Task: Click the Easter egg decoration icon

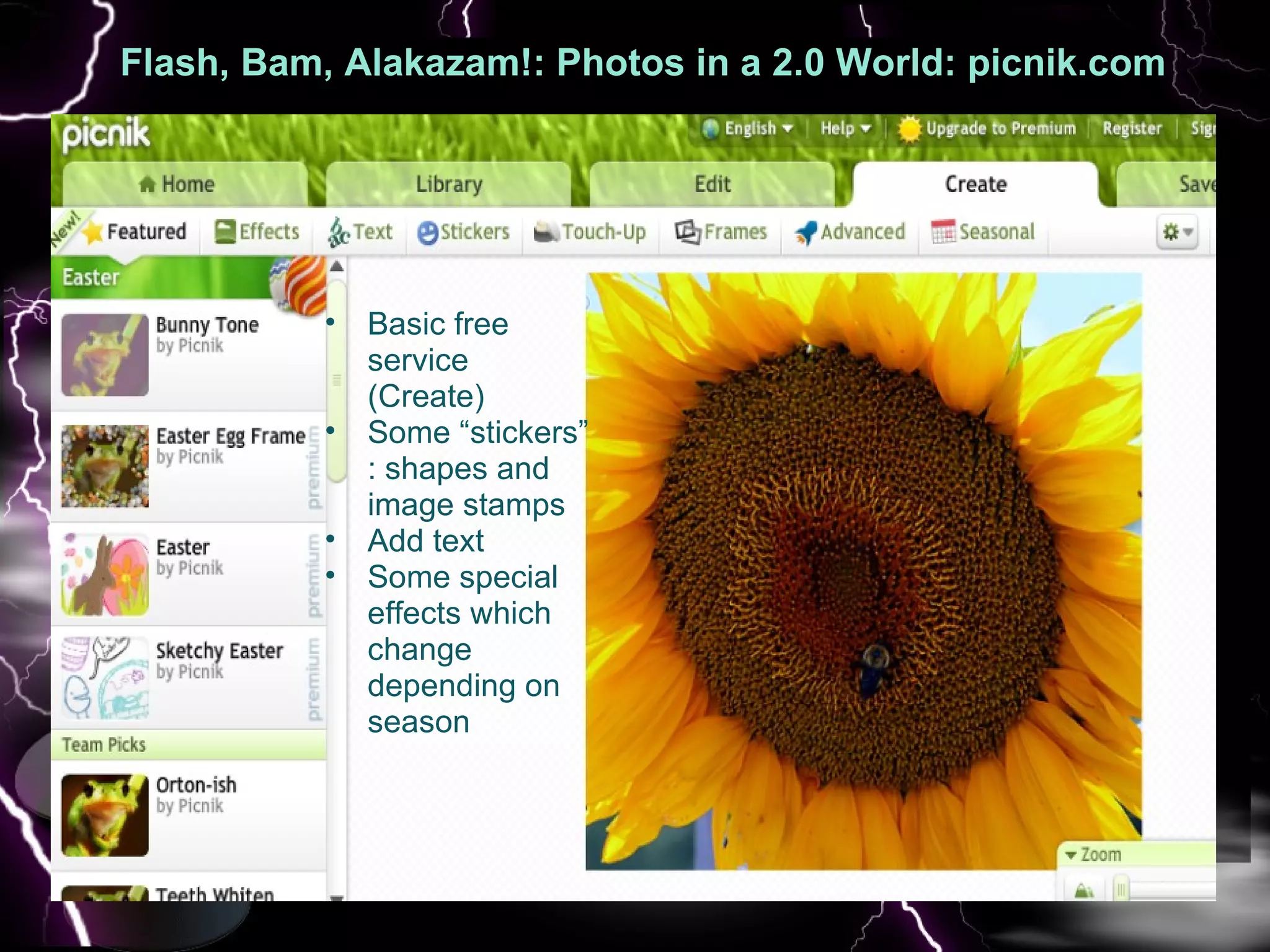Action: coord(300,285)
